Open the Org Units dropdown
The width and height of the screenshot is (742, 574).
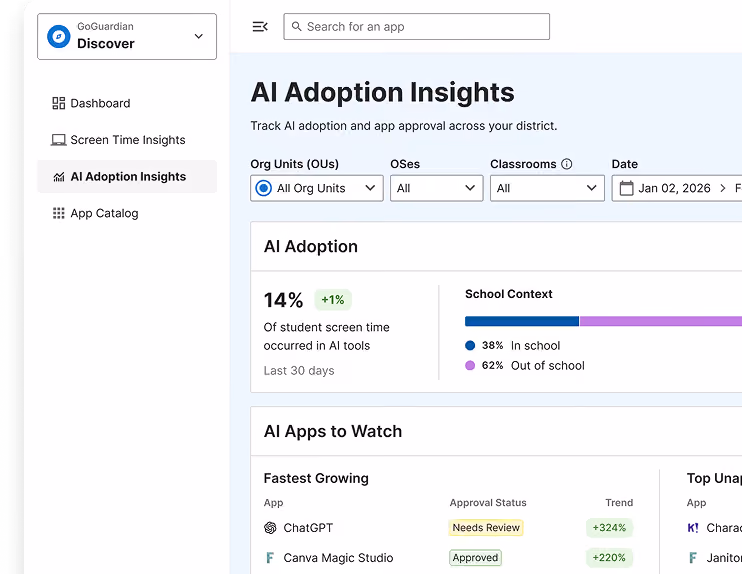pyautogui.click(x=317, y=188)
